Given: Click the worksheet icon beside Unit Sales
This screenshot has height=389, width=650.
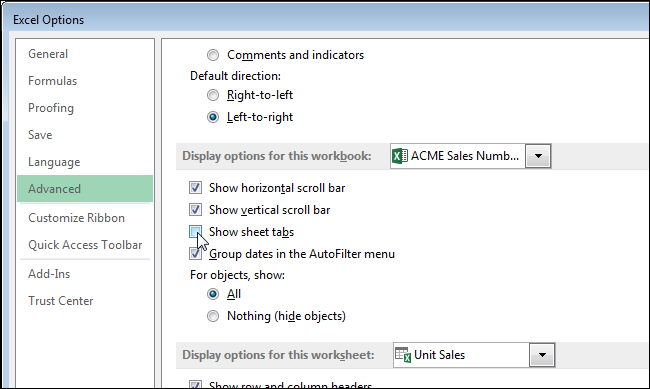Looking at the screenshot, I should 403,355.
